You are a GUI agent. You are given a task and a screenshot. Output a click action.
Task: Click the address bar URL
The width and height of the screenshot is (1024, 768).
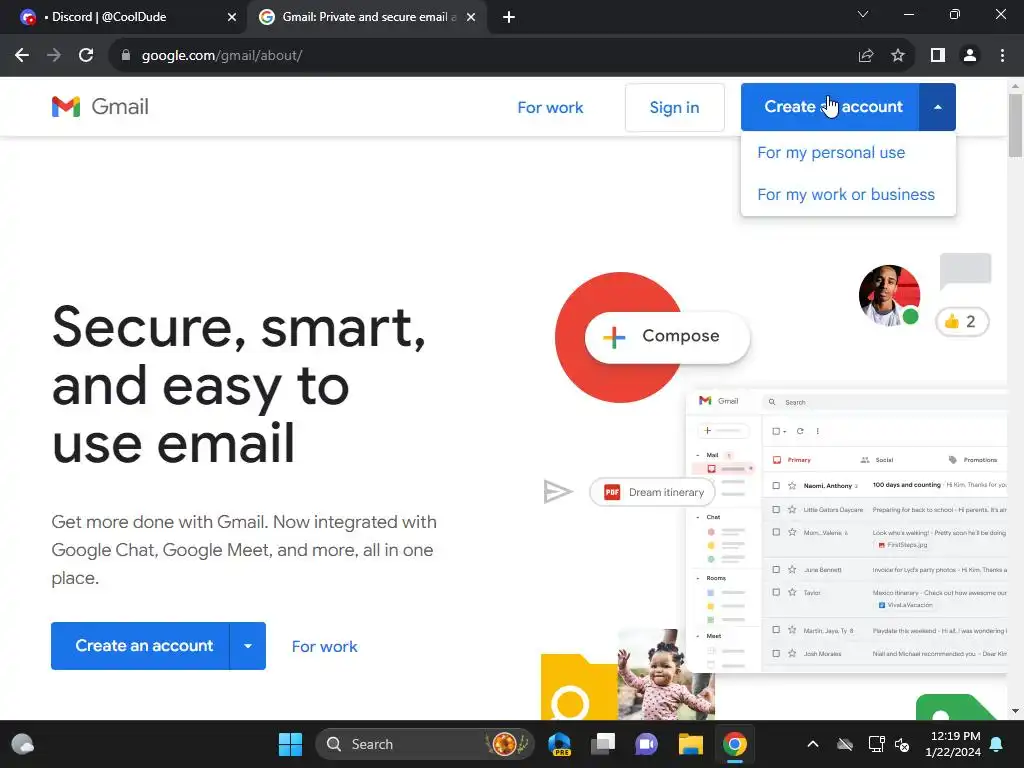222,56
